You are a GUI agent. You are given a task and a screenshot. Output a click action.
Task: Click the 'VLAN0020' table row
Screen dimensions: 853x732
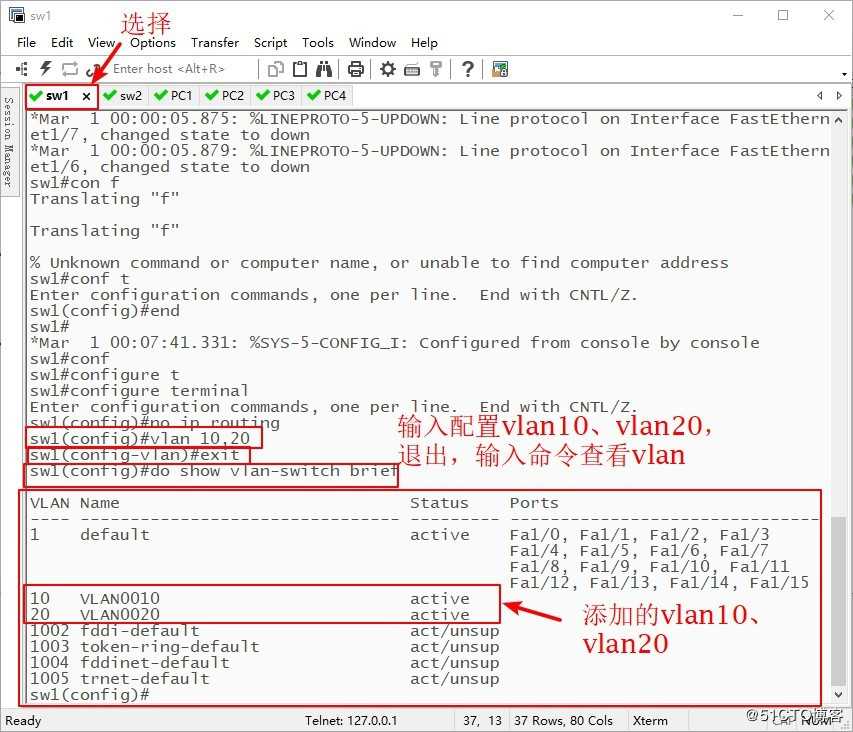point(249,615)
